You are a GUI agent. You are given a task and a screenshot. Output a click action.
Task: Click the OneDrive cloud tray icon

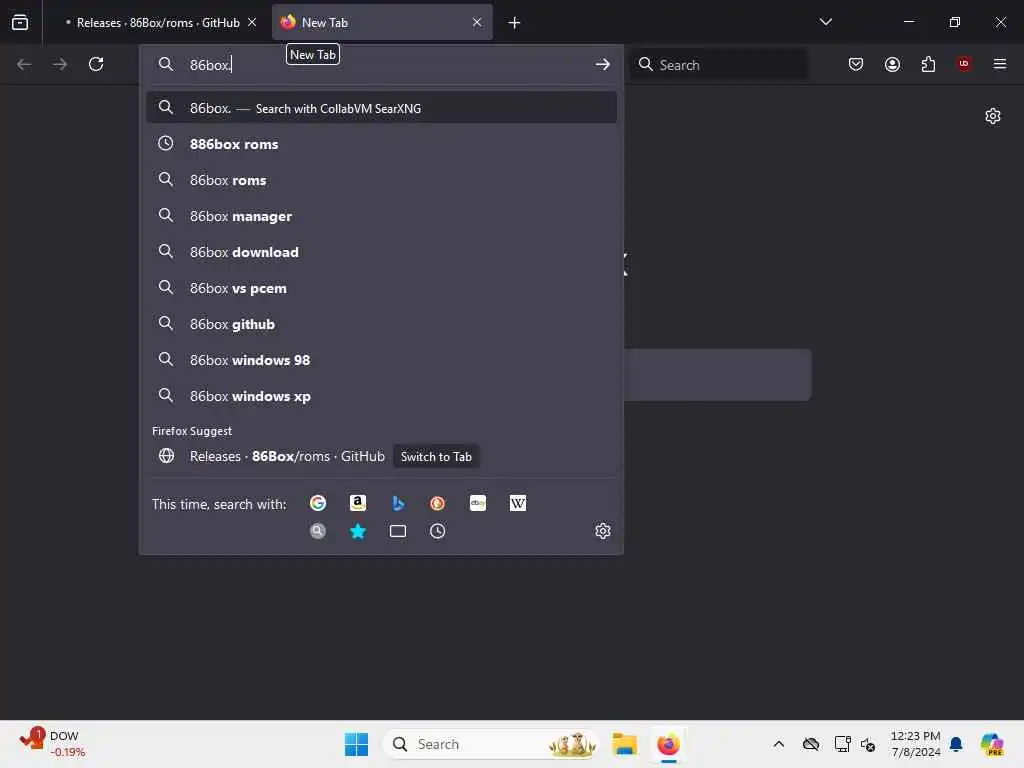[811, 744]
